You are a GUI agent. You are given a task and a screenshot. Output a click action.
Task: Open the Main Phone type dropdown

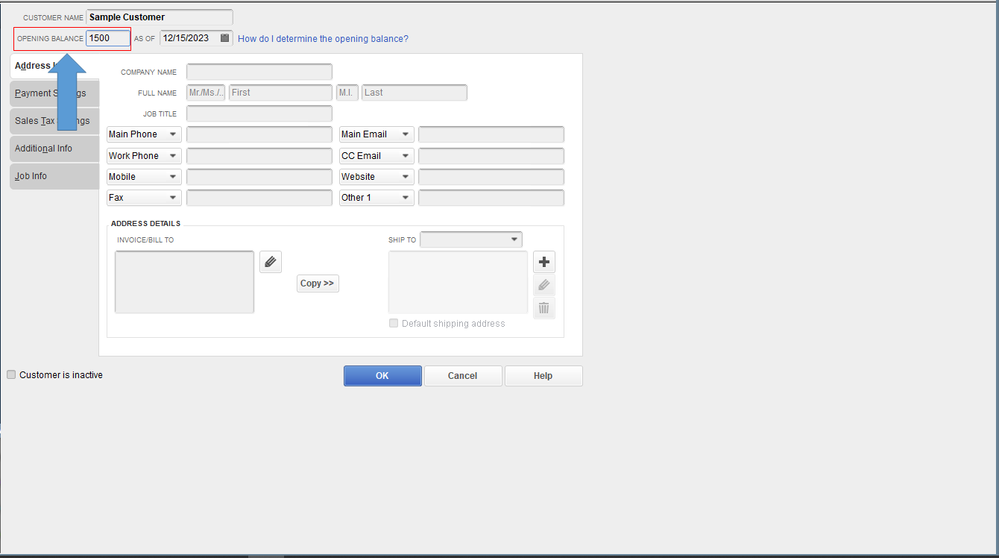(x=144, y=134)
